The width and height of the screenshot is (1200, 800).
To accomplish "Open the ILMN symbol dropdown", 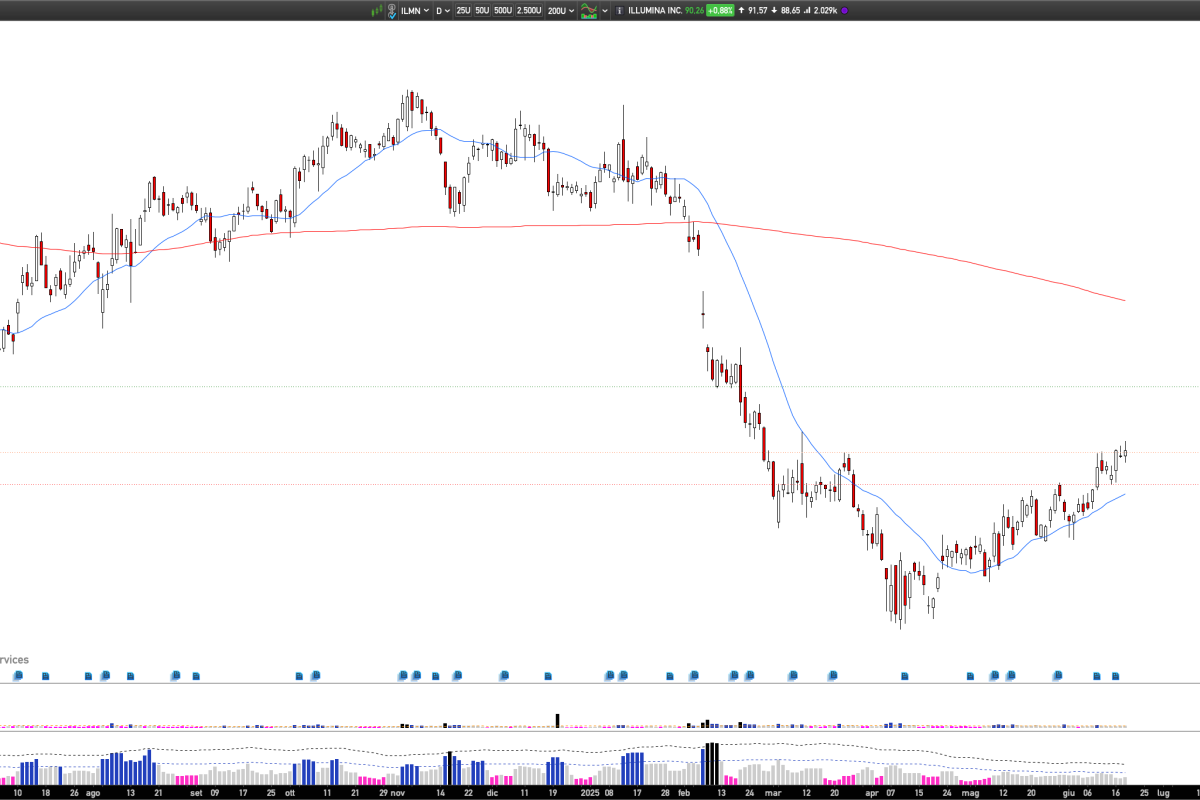I will click(415, 10).
